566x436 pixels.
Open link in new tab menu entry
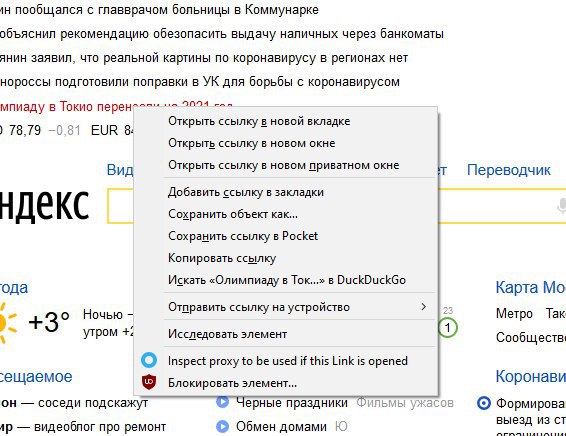(x=285, y=121)
